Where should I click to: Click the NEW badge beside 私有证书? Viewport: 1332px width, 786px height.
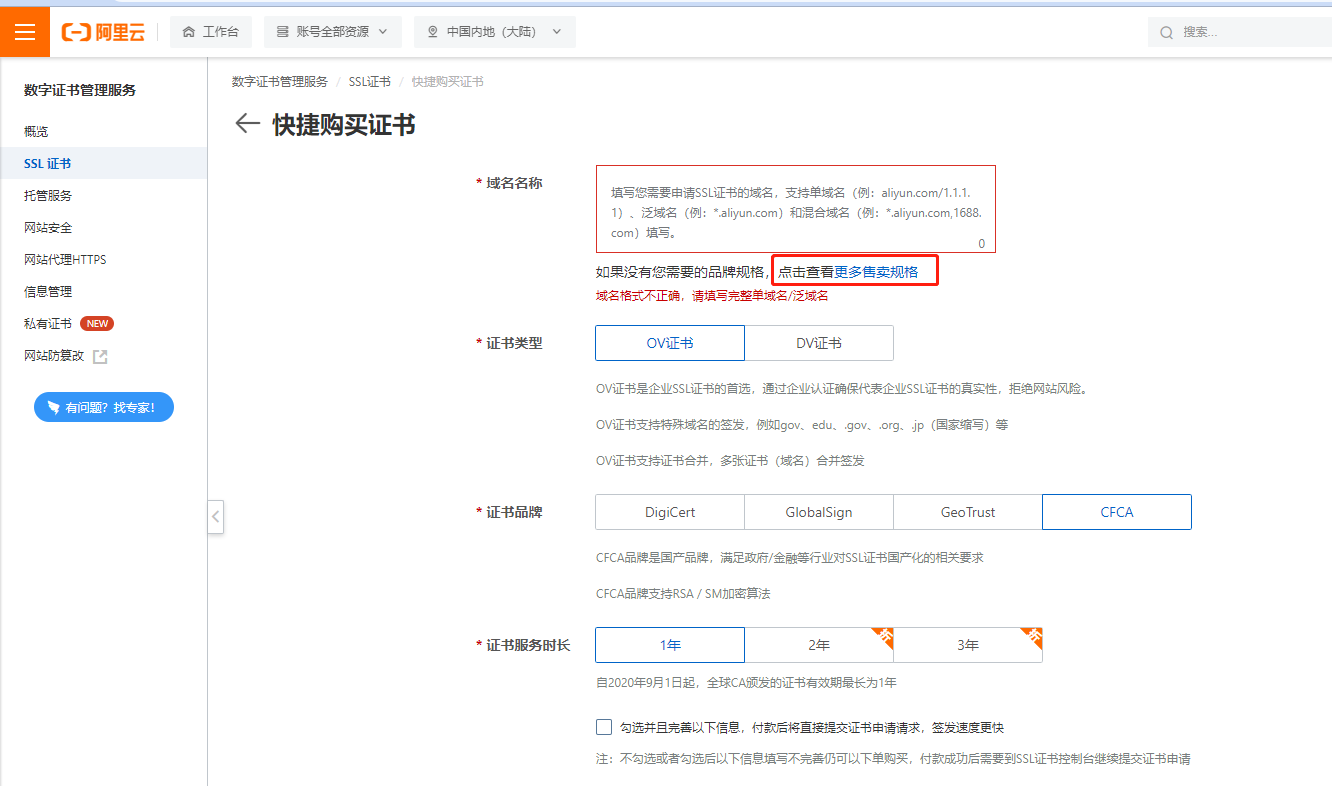click(97, 323)
